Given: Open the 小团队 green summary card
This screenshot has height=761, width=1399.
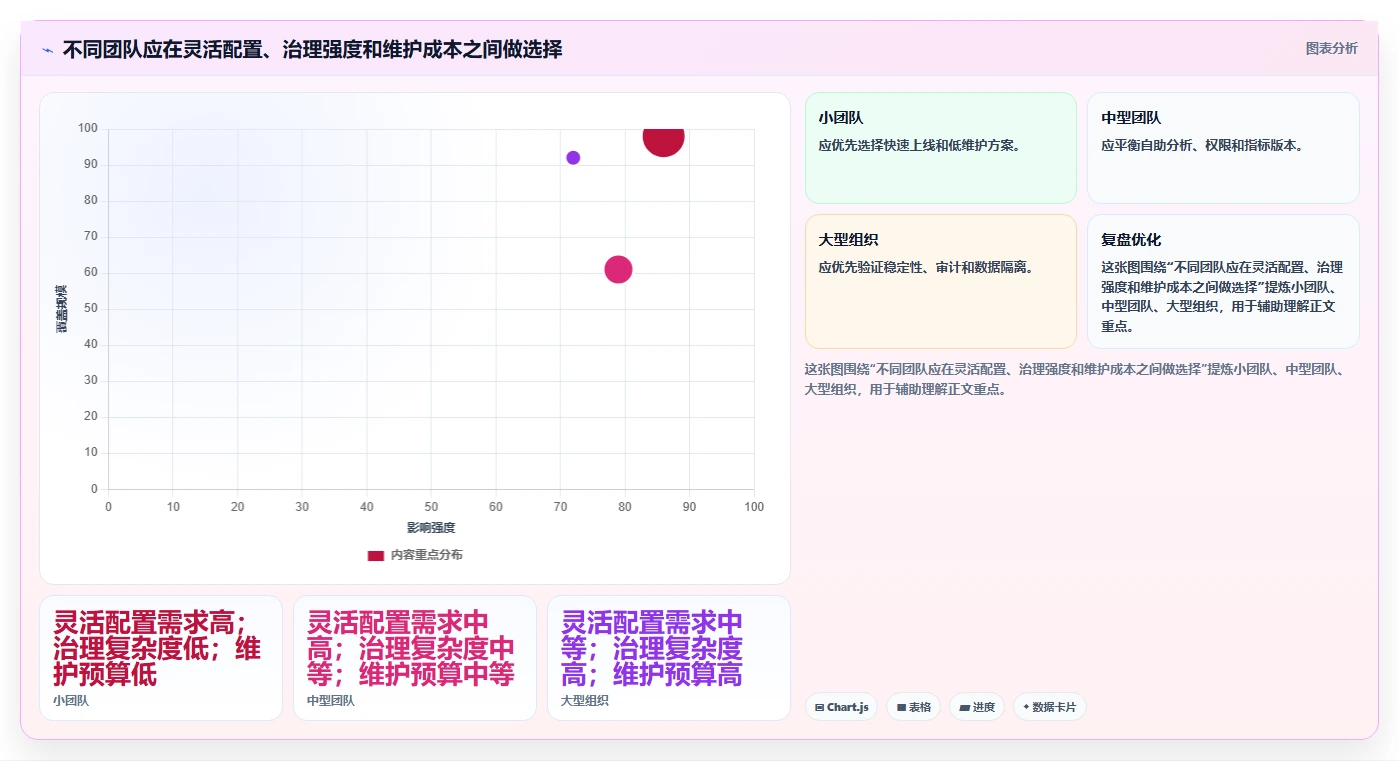Looking at the screenshot, I should [940, 148].
